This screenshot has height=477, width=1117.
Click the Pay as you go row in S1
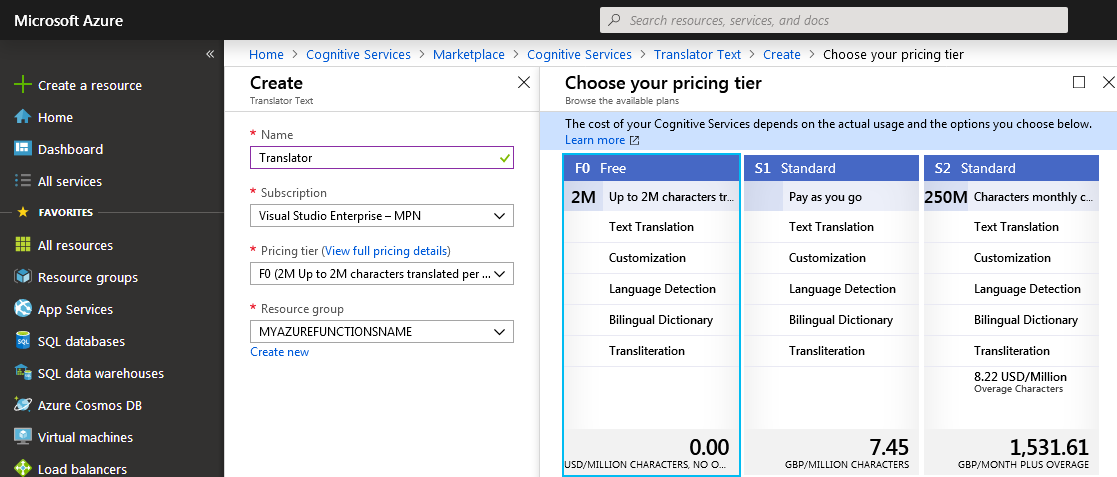pos(831,196)
